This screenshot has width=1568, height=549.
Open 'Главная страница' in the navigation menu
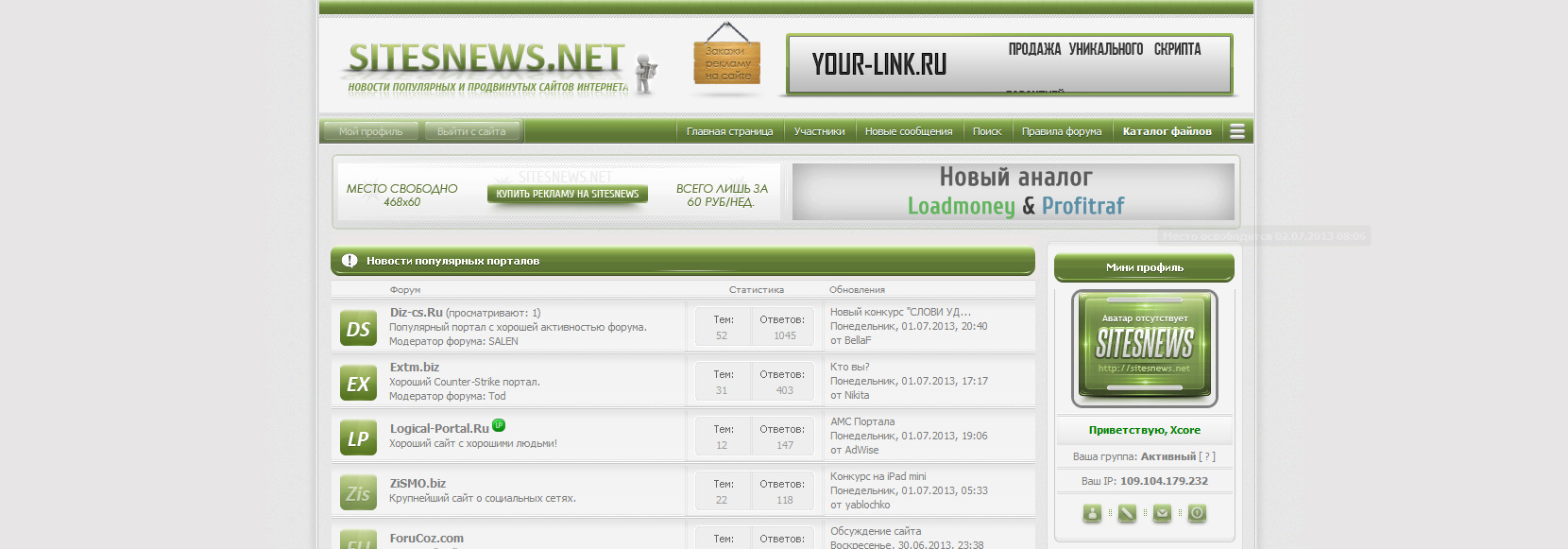(x=729, y=131)
